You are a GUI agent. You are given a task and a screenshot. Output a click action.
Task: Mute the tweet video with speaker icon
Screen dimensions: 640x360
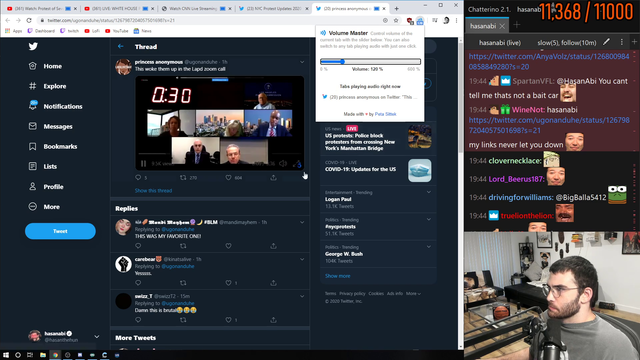(283, 164)
